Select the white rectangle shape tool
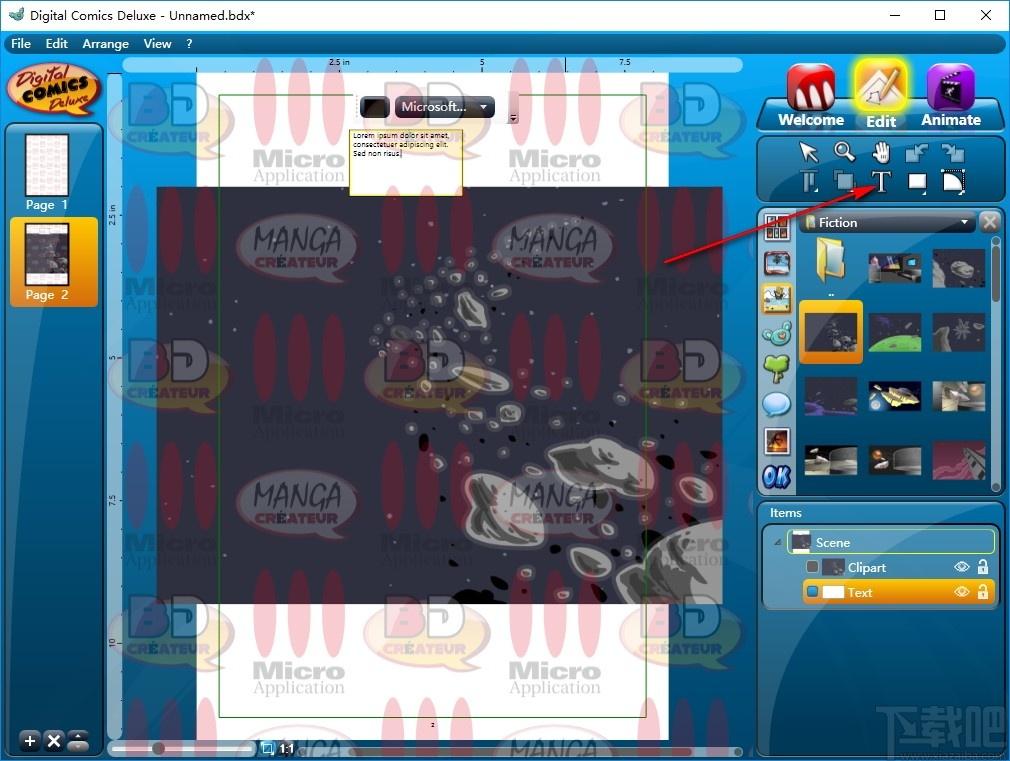The width and height of the screenshot is (1010, 761). pos(917,182)
